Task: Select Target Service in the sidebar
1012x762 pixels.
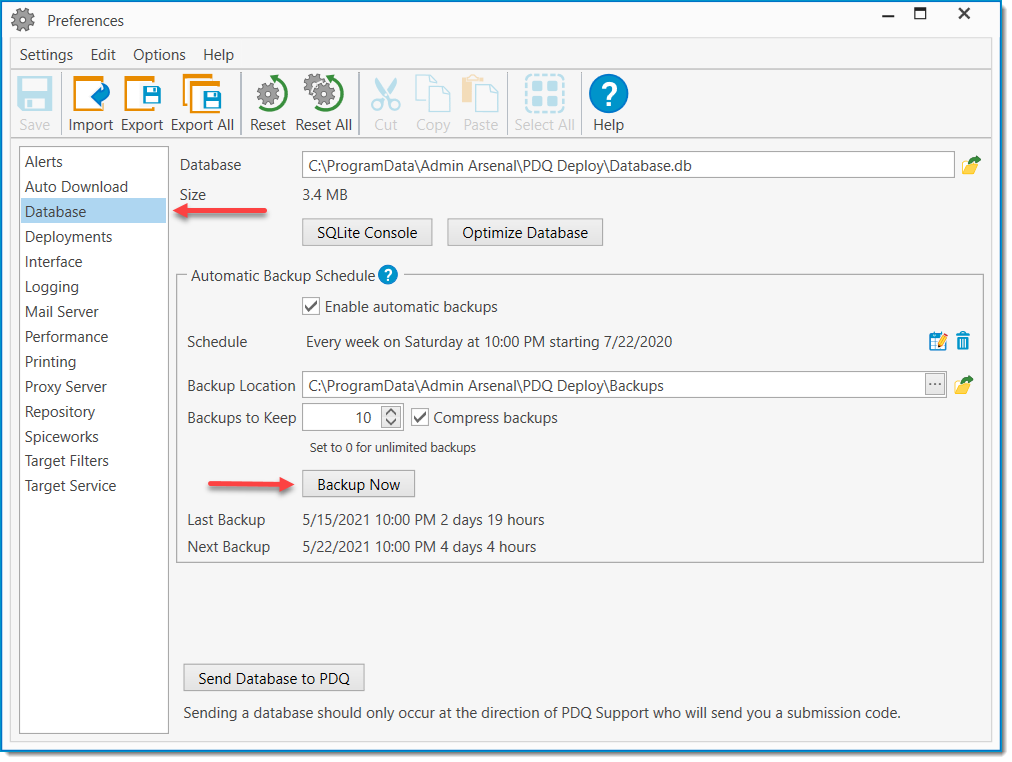Action: click(x=94, y=486)
